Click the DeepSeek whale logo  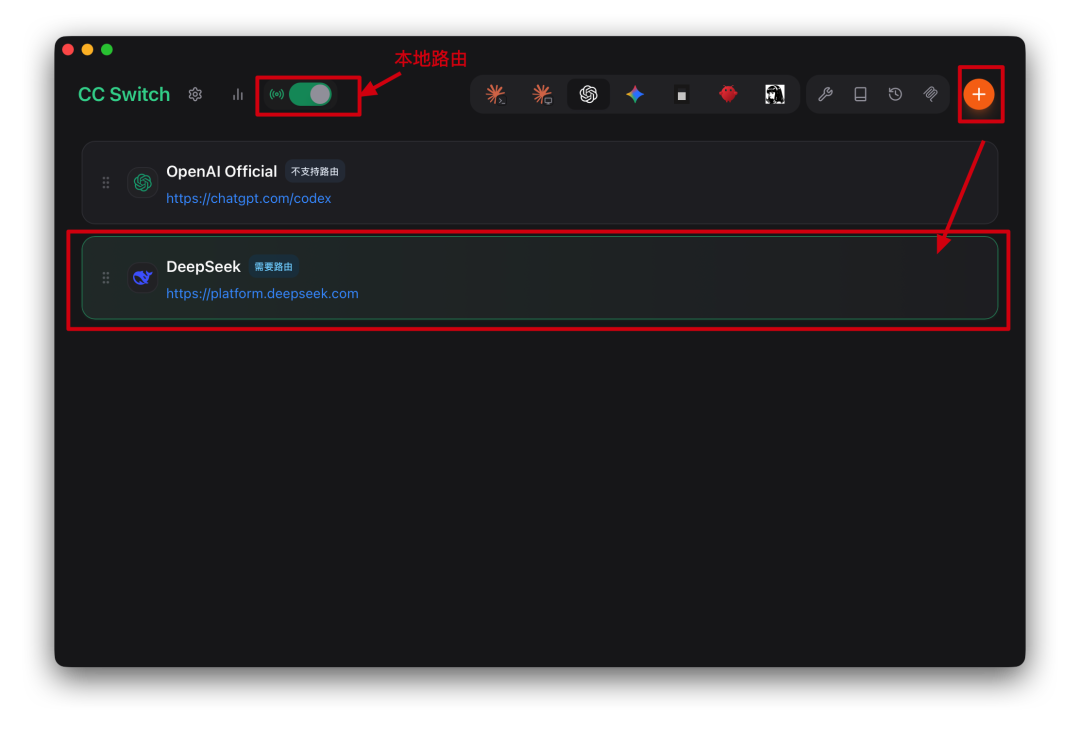coord(143,278)
